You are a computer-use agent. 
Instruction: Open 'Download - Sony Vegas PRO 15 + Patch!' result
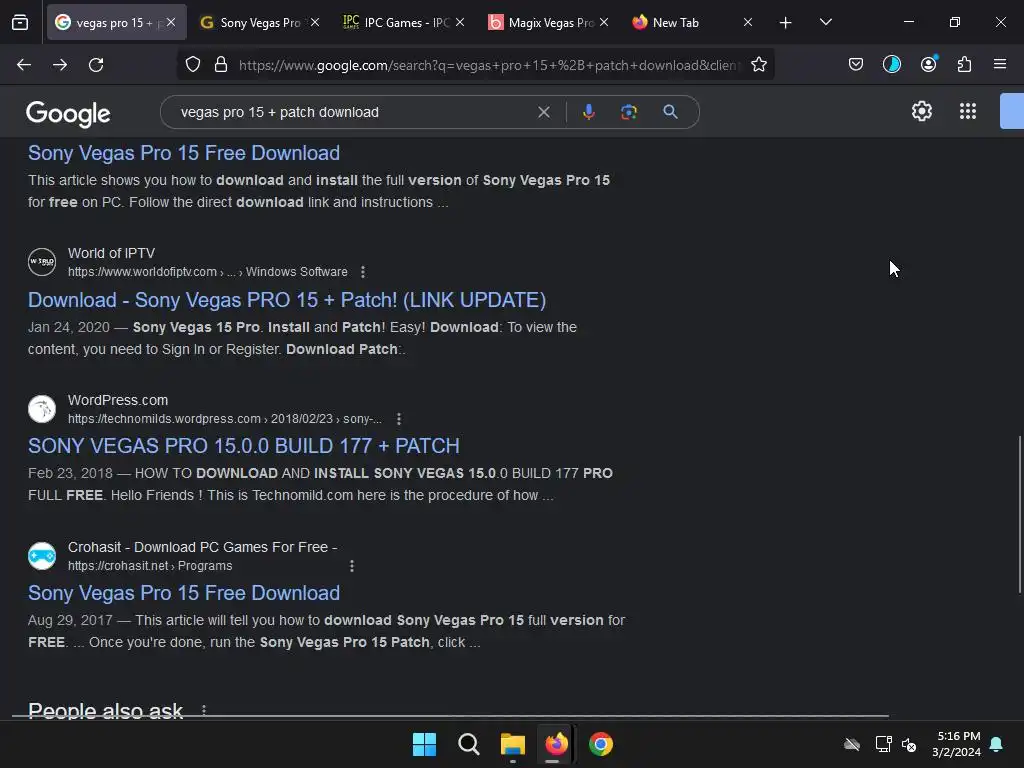(x=287, y=300)
